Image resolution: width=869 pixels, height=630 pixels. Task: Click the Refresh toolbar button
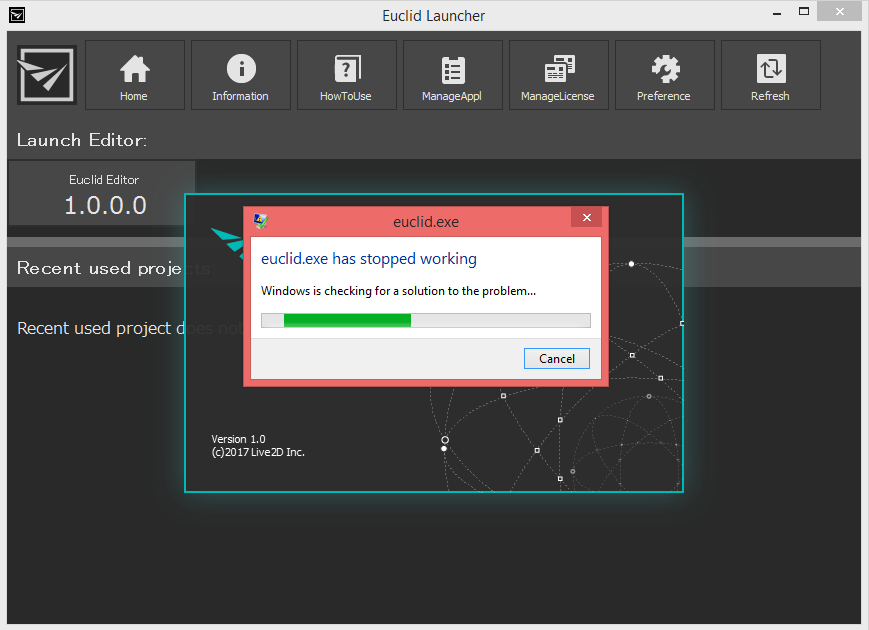pyautogui.click(x=770, y=75)
